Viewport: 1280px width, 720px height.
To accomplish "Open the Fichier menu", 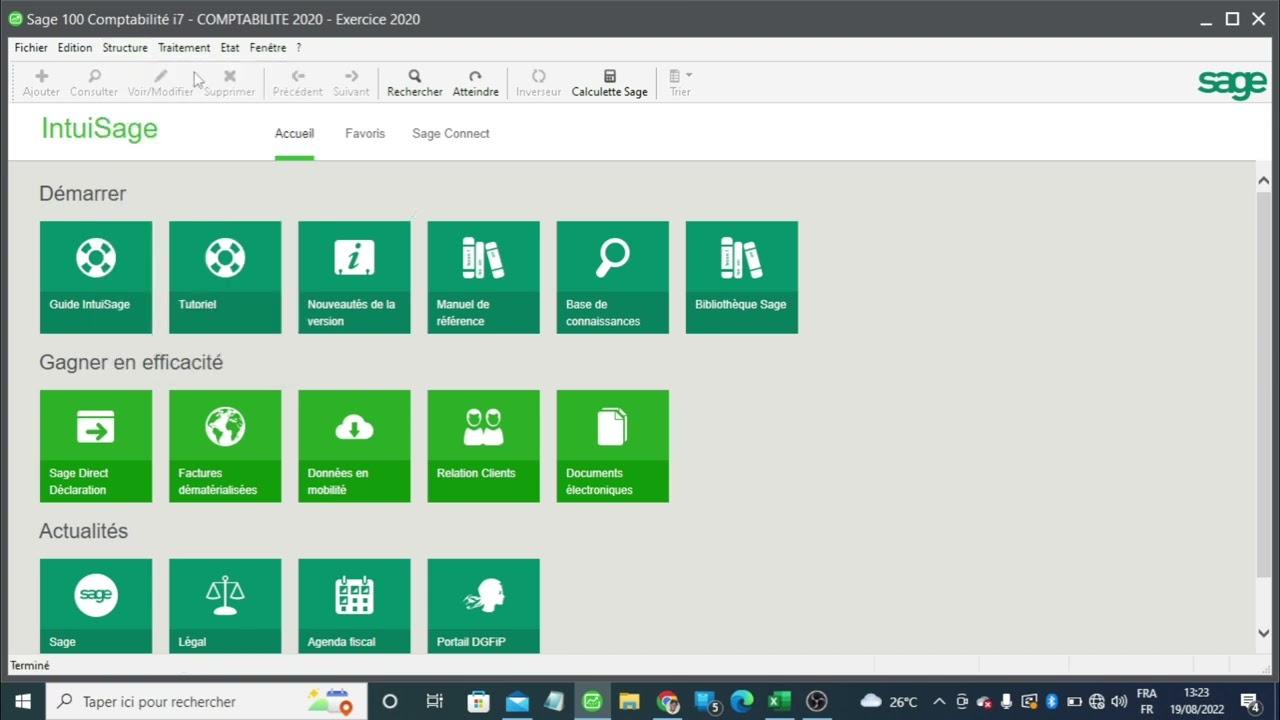I will 31,48.
